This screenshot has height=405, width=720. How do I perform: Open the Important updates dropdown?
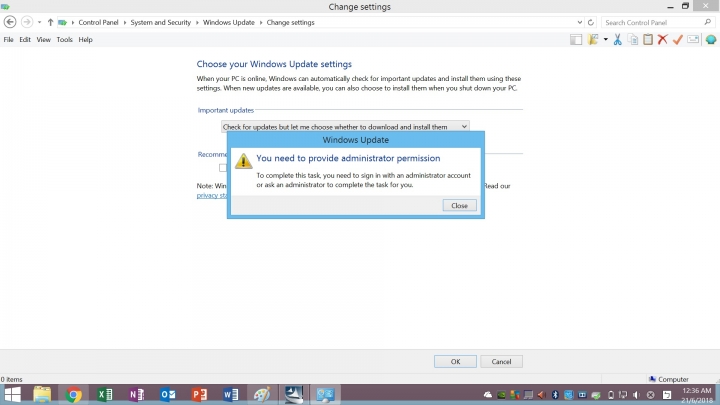point(345,126)
